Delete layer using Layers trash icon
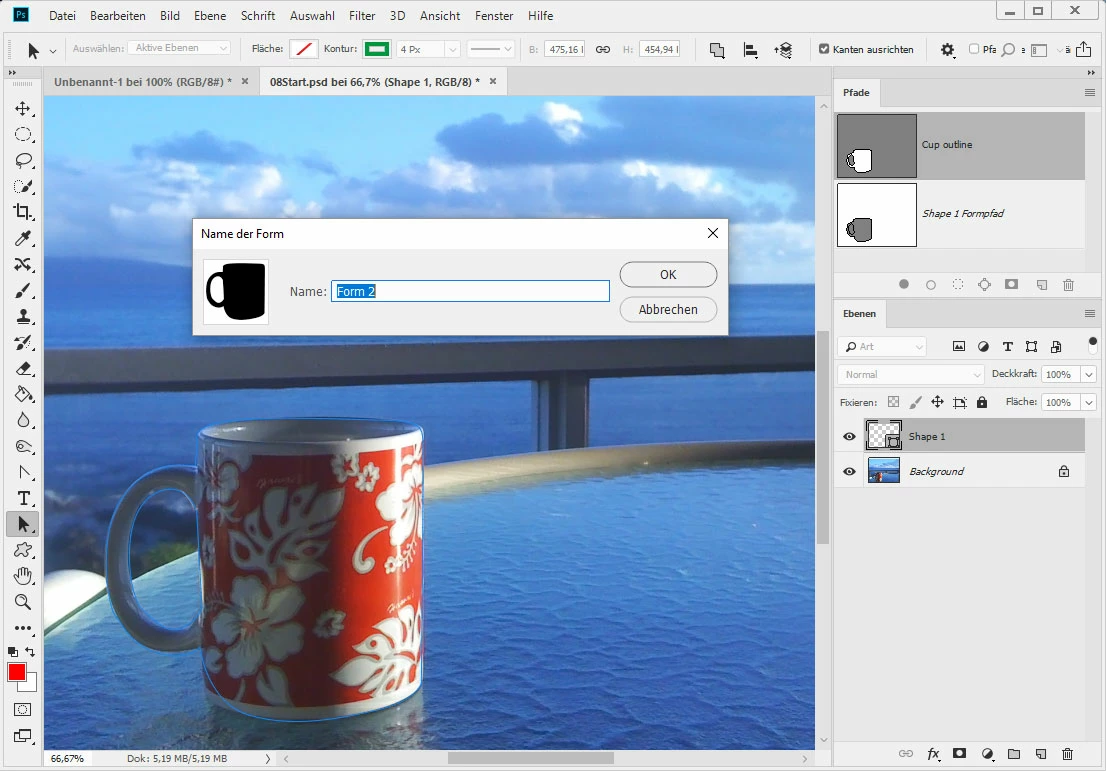 1067,754
